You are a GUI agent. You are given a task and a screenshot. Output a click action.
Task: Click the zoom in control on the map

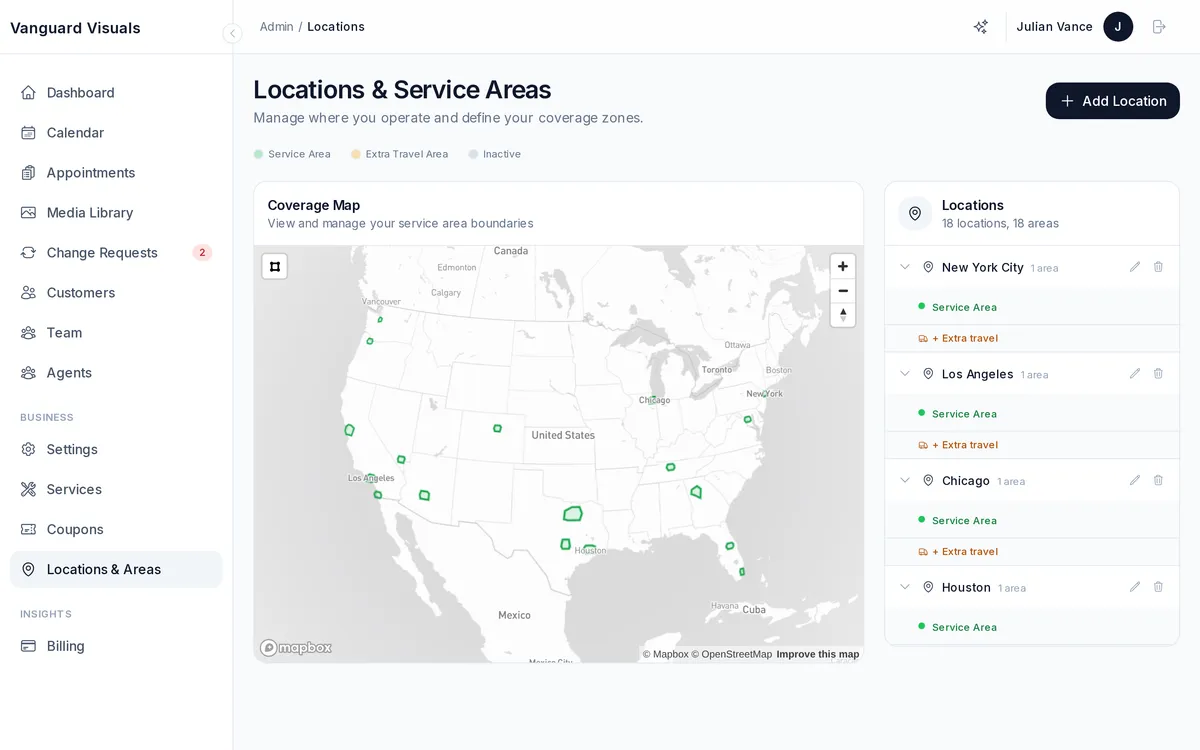tap(842, 266)
